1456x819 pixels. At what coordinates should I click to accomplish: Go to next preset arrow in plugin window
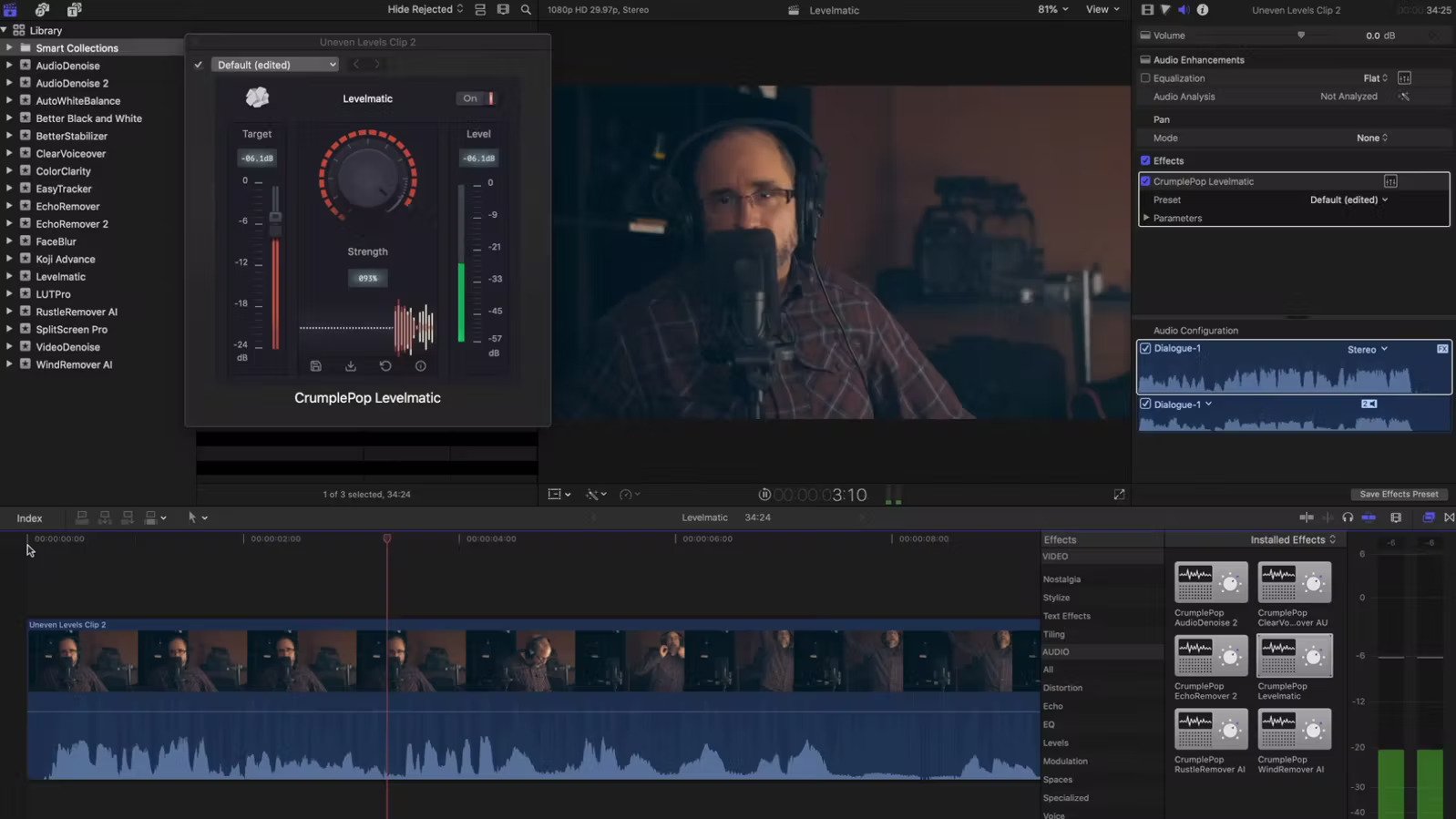[x=377, y=65]
